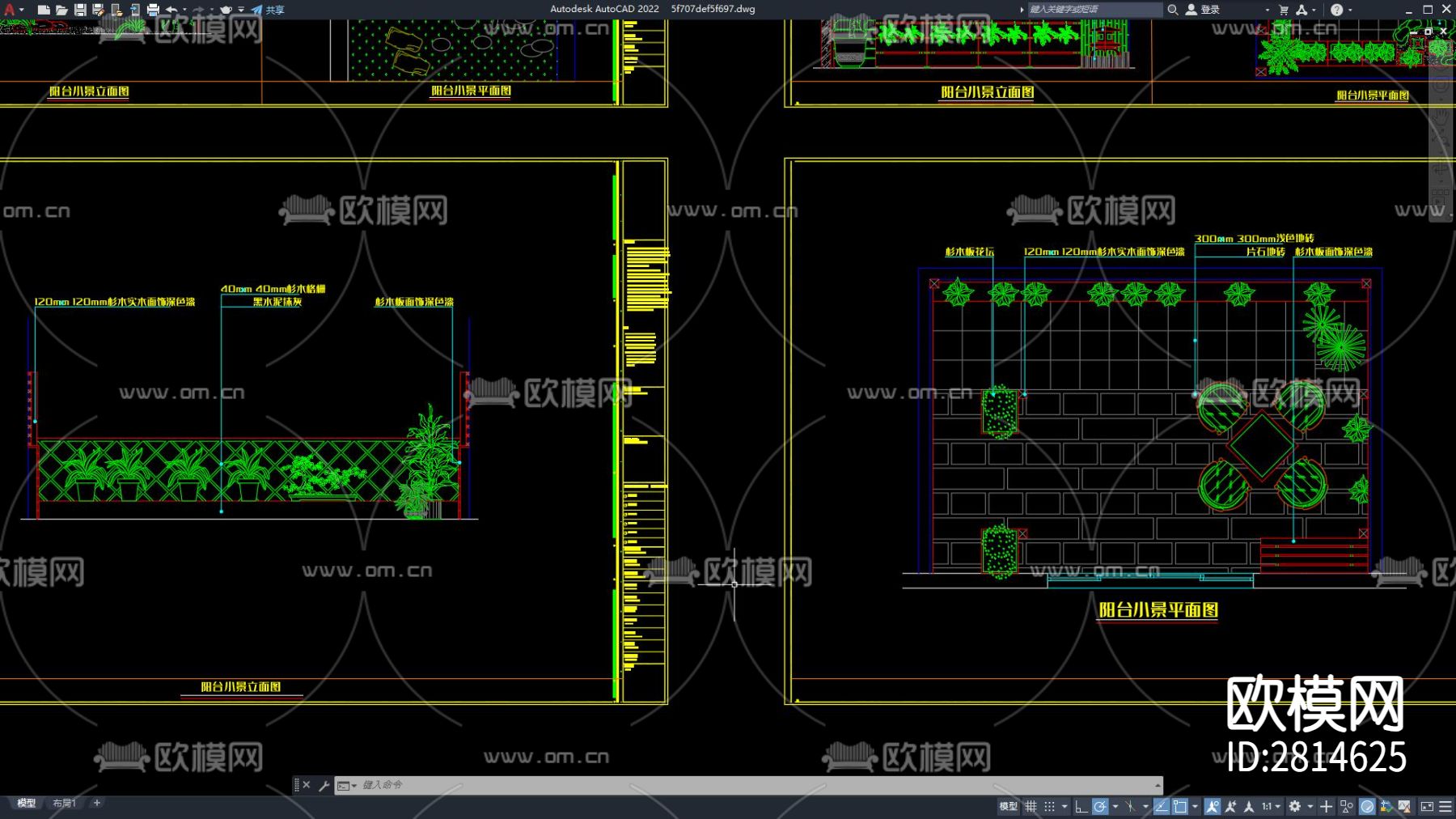Undo the last action
1456x819 pixels.
(171, 10)
